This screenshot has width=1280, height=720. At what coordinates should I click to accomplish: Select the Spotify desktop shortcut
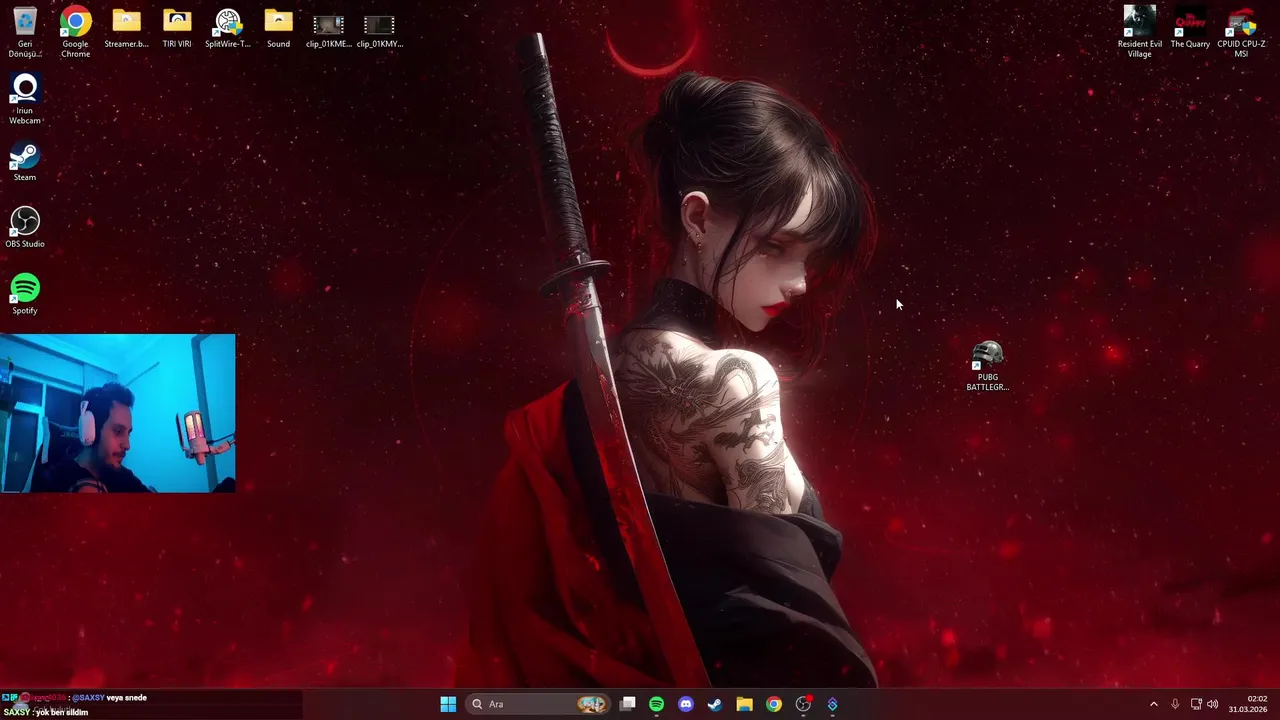click(25, 294)
